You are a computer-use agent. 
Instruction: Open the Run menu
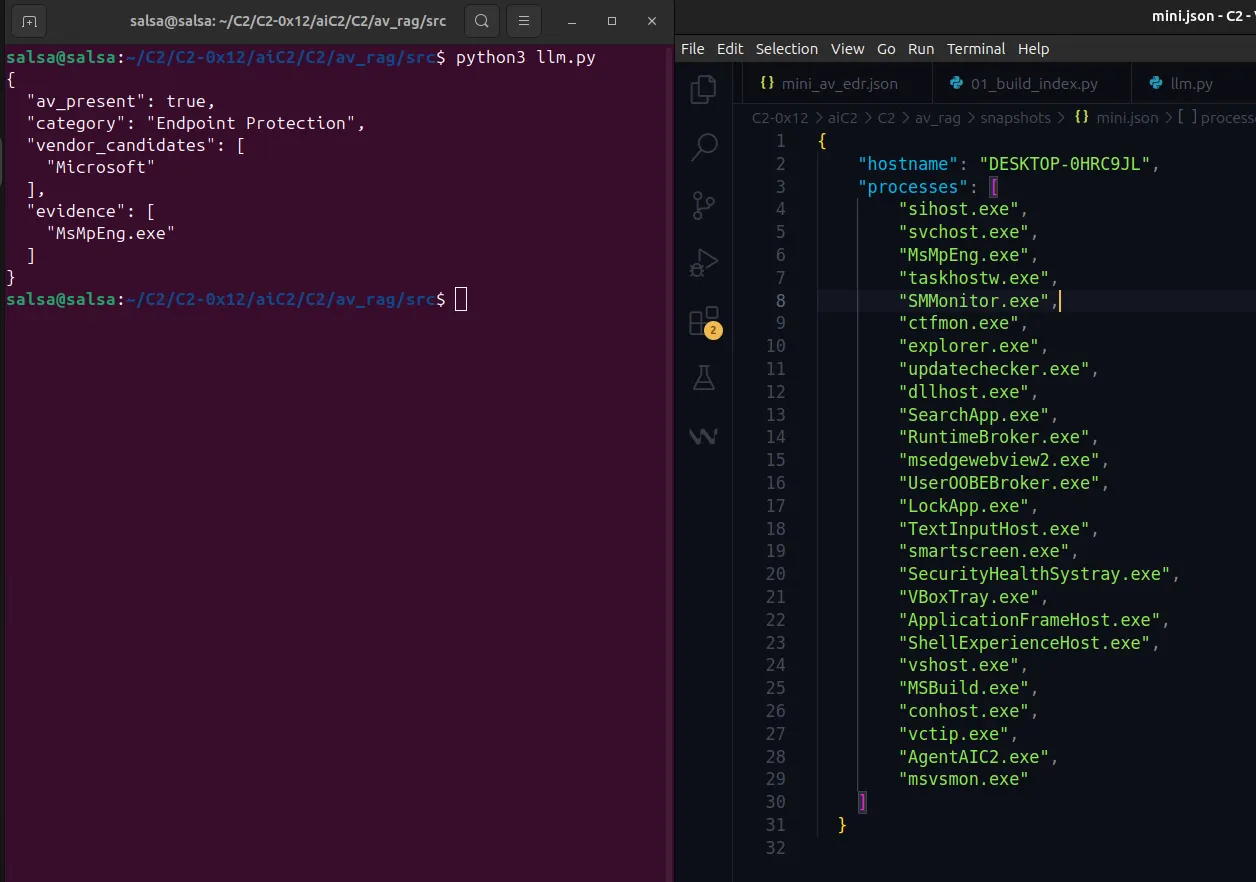pos(921,48)
